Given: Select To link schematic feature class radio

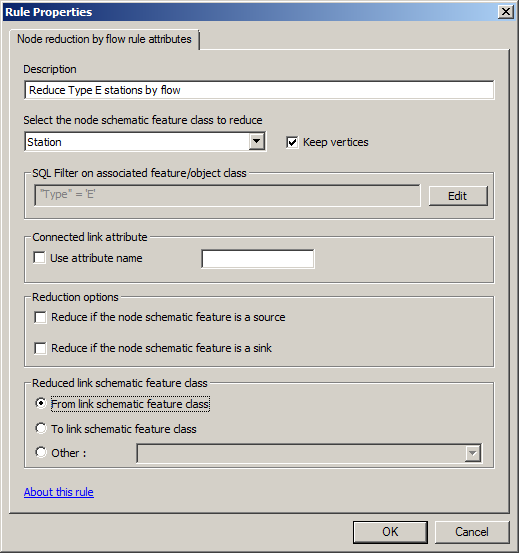Looking at the screenshot, I should 41,429.
